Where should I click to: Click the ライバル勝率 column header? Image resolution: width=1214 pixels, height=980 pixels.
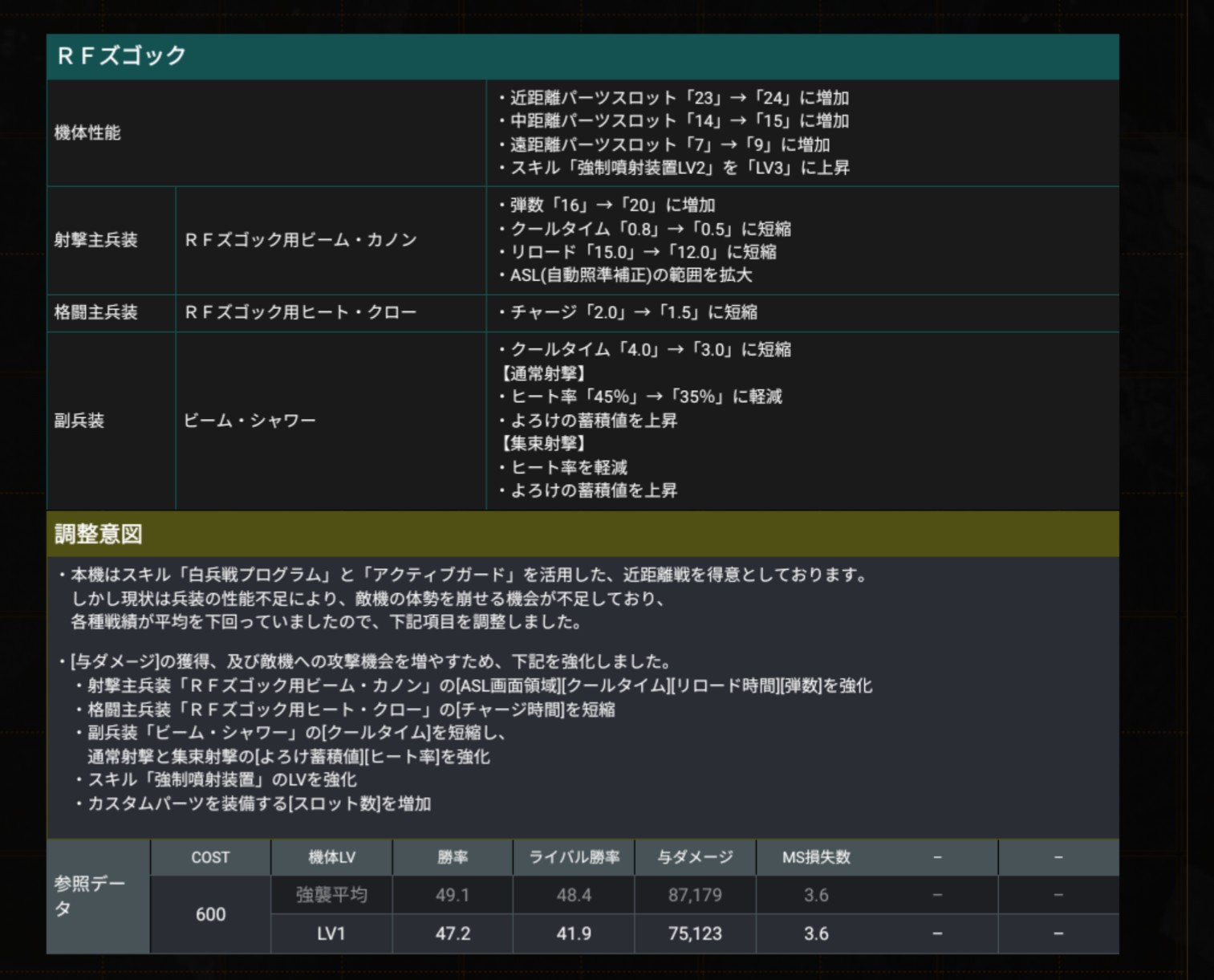[x=574, y=857]
